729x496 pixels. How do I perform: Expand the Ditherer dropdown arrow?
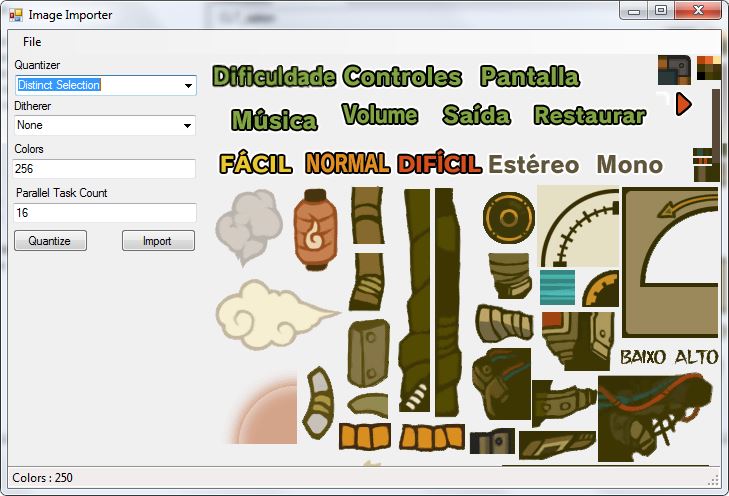tap(187, 126)
